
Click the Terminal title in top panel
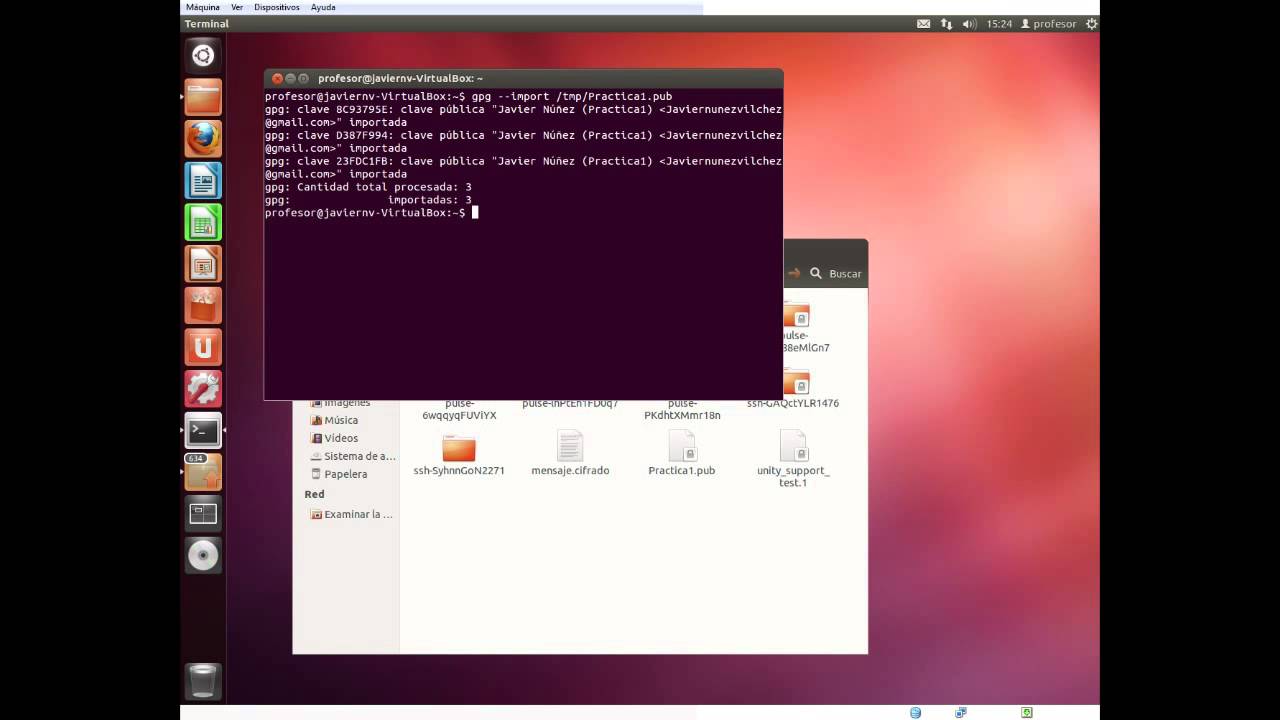pos(206,24)
